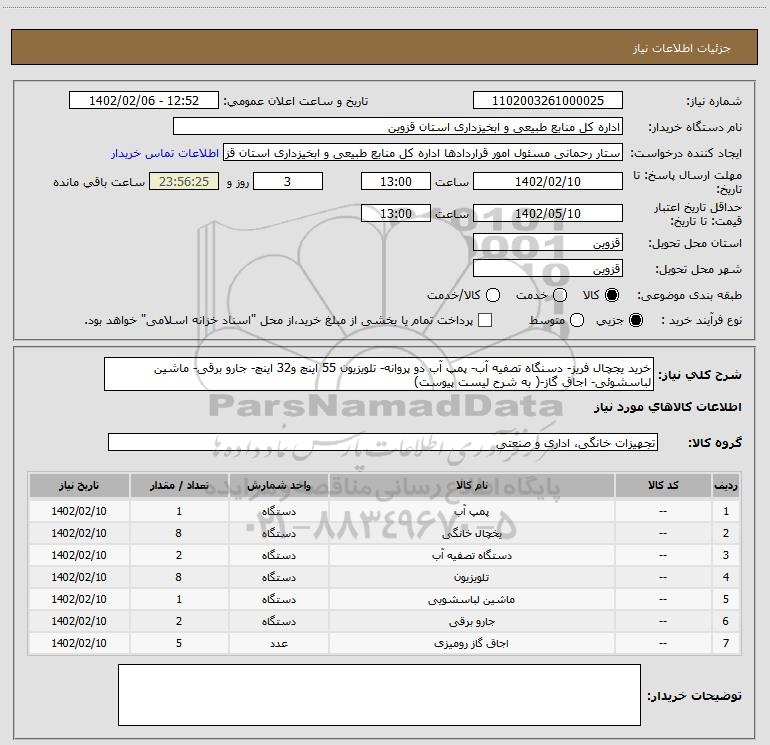The width and height of the screenshot is (770, 745).
Task: Select the خدمت radio button
Action: coord(560,295)
